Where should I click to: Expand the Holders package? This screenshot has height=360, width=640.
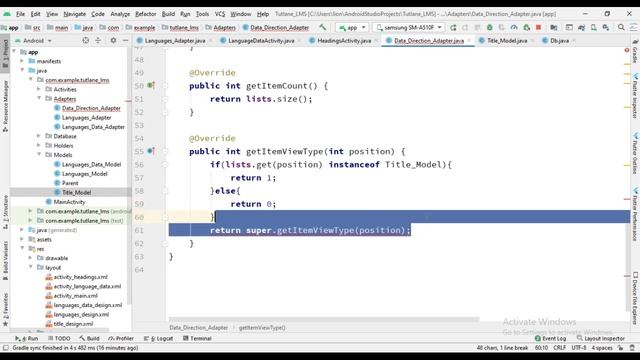[x=39, y=145]
